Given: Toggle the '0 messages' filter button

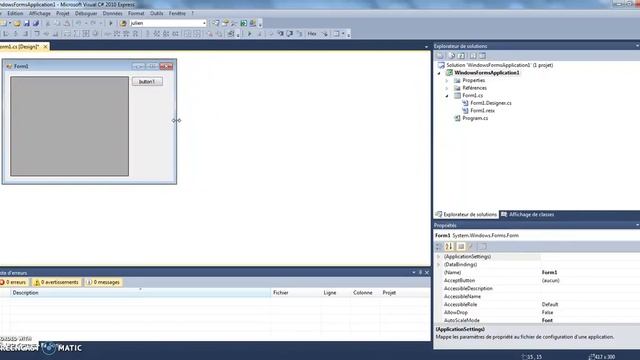Looking at the screenshot, I should (103, 282).
